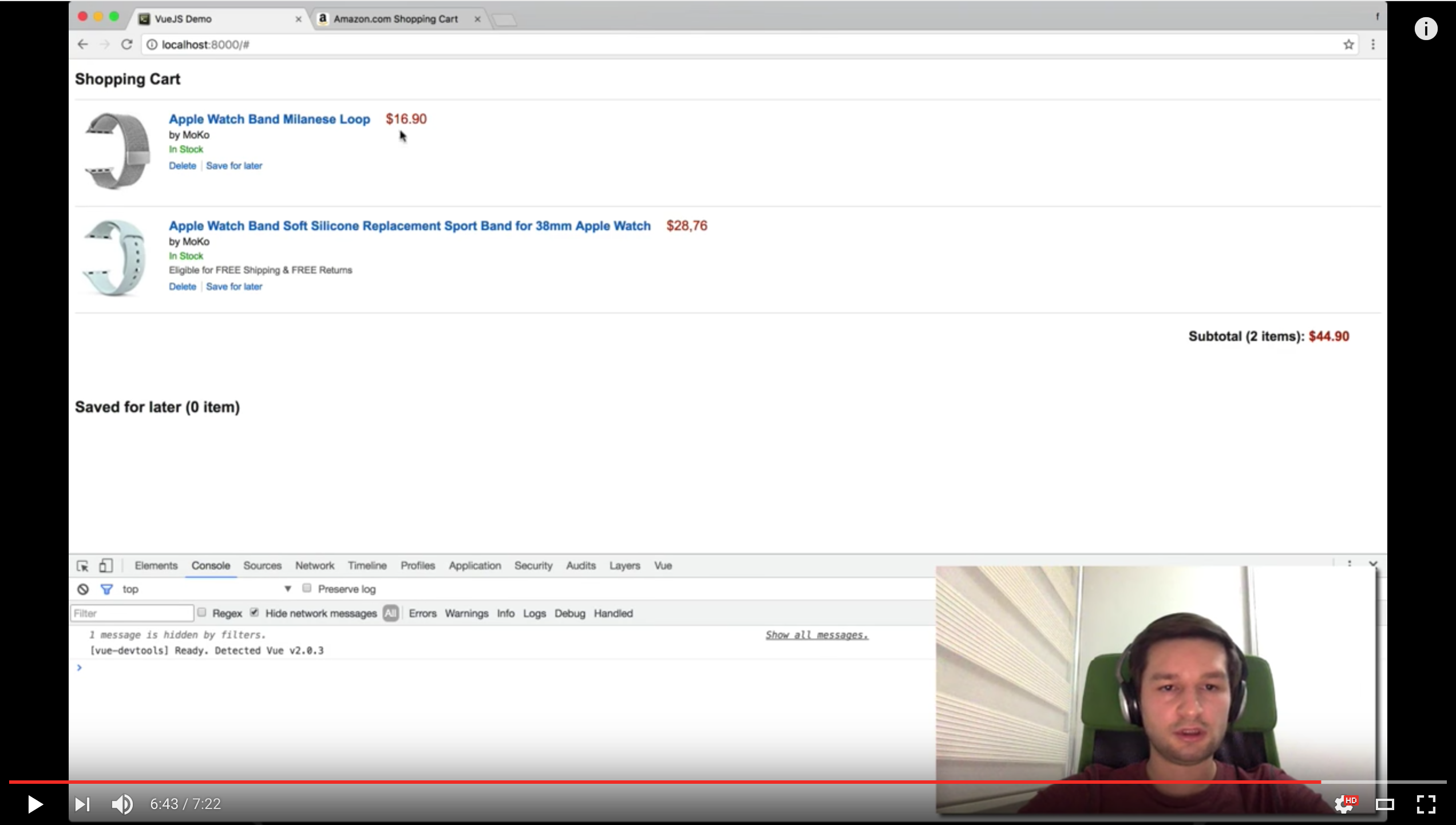Image resolution: width=1456 pixels, height=825 pixels.
Task: Clear console with the ban icon
Action: [83, 589]
